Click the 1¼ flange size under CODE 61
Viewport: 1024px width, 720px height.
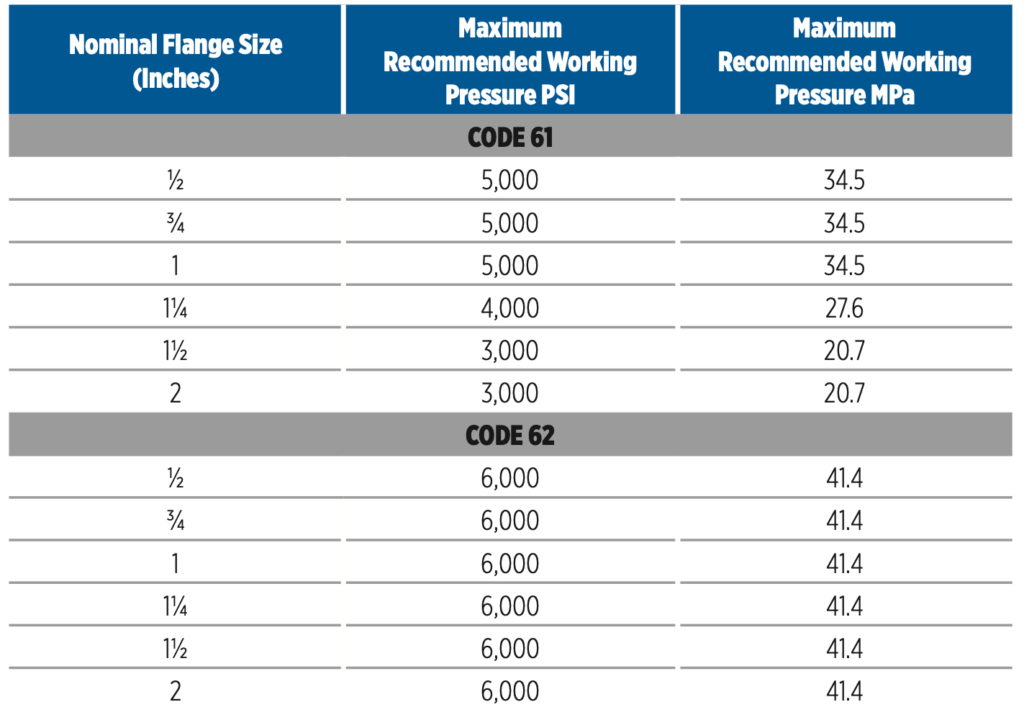click(x=175, y=308)
